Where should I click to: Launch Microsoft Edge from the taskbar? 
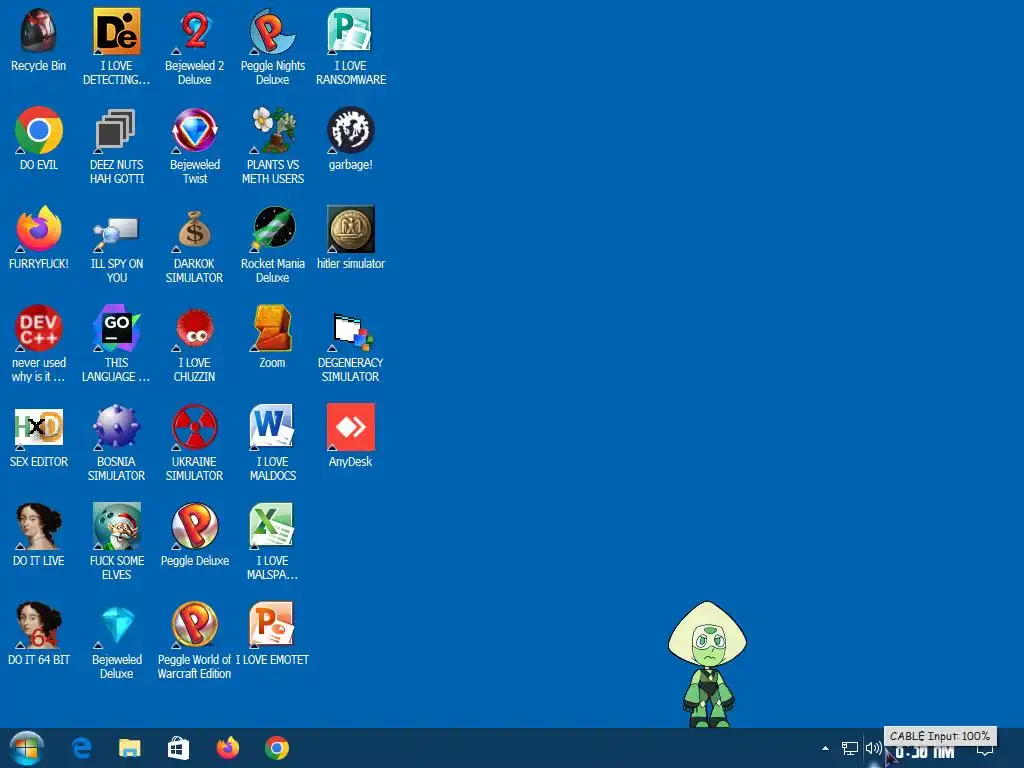point(81,748)
